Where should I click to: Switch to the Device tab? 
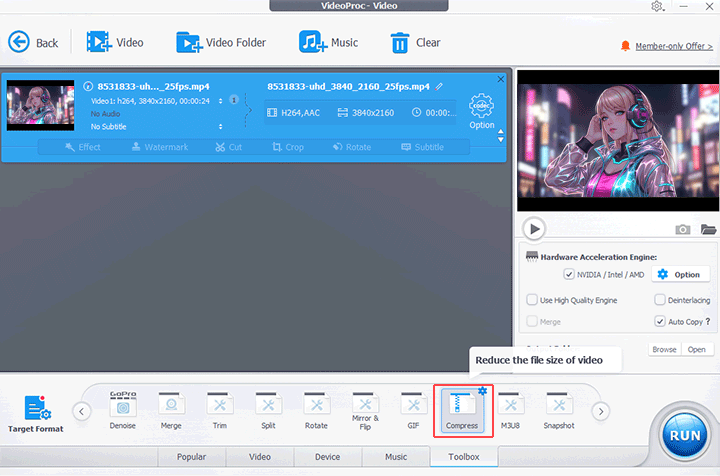[327, 457]
